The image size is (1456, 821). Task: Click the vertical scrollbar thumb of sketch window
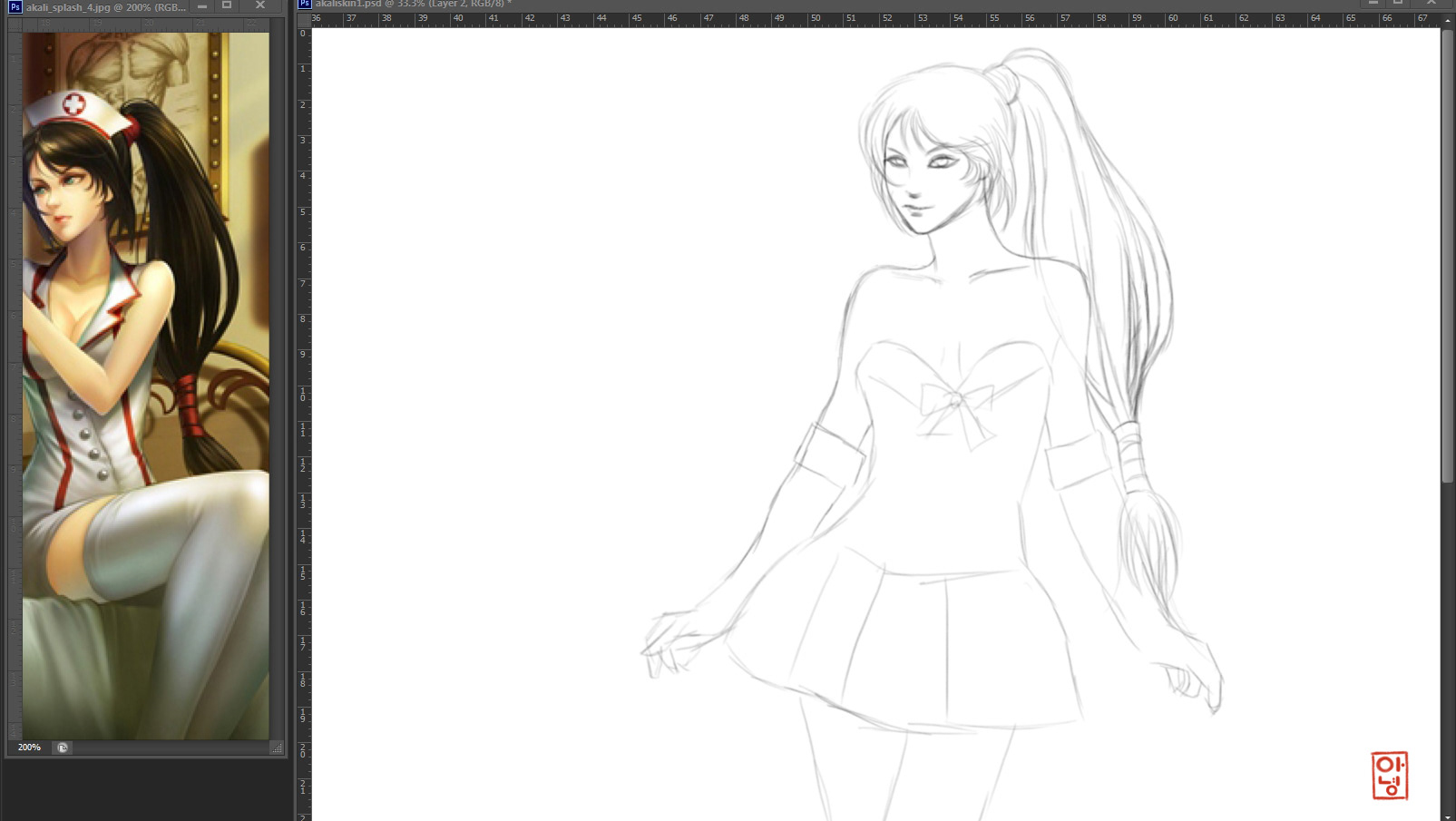[1447, 257]
